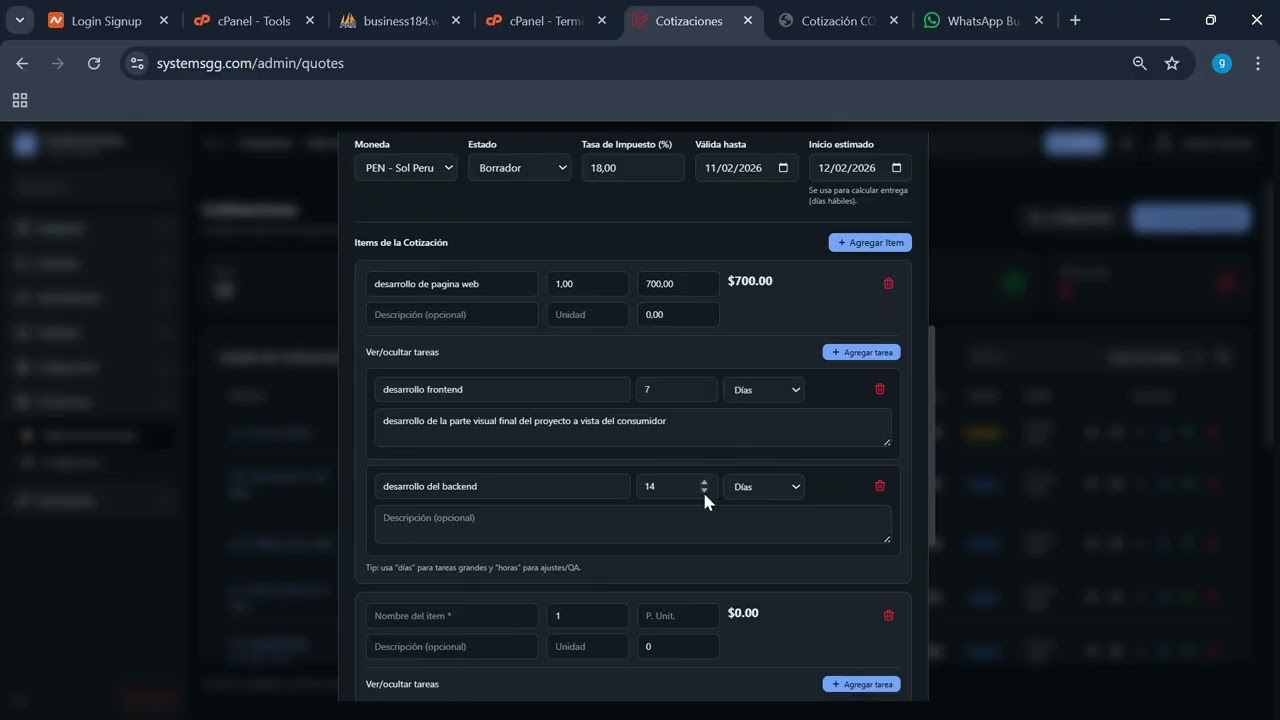Click the Agregar Item button

pyautogui.click(x=870, y=242)
